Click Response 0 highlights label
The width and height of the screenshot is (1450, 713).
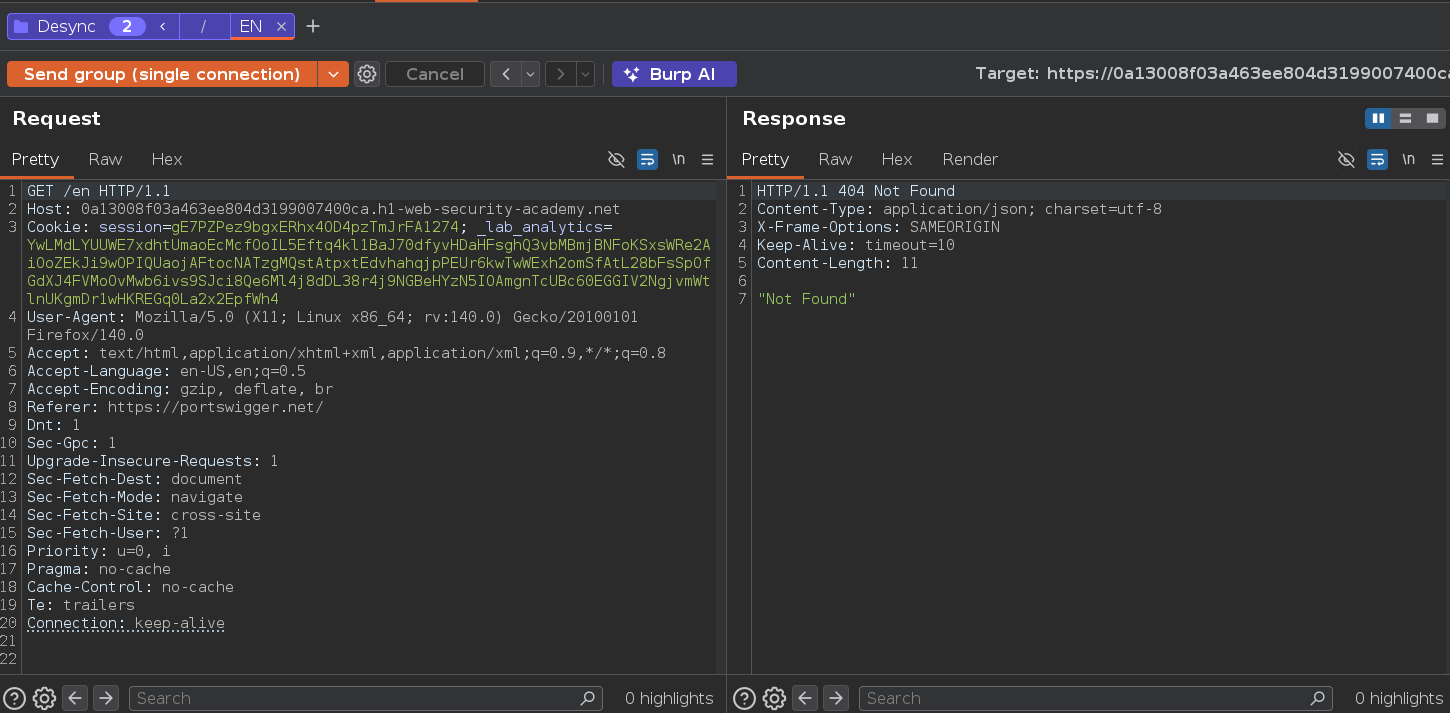1399,698
